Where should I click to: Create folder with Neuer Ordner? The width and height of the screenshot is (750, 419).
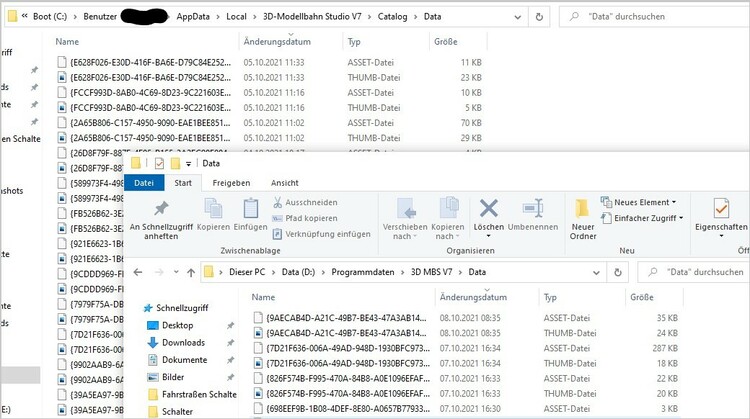tap(583, 219)
